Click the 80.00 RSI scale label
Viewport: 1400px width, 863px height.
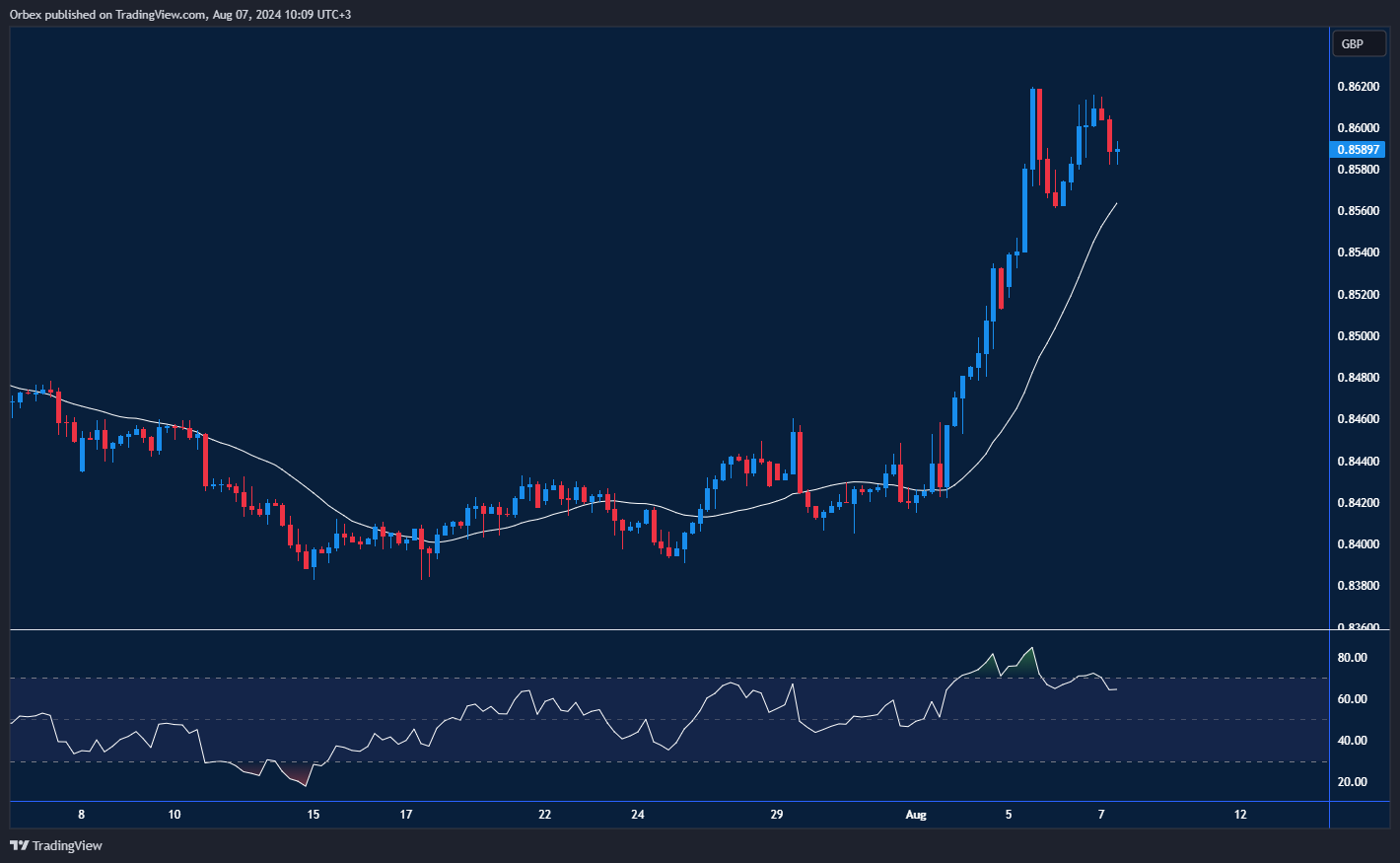pos(1352,658)
